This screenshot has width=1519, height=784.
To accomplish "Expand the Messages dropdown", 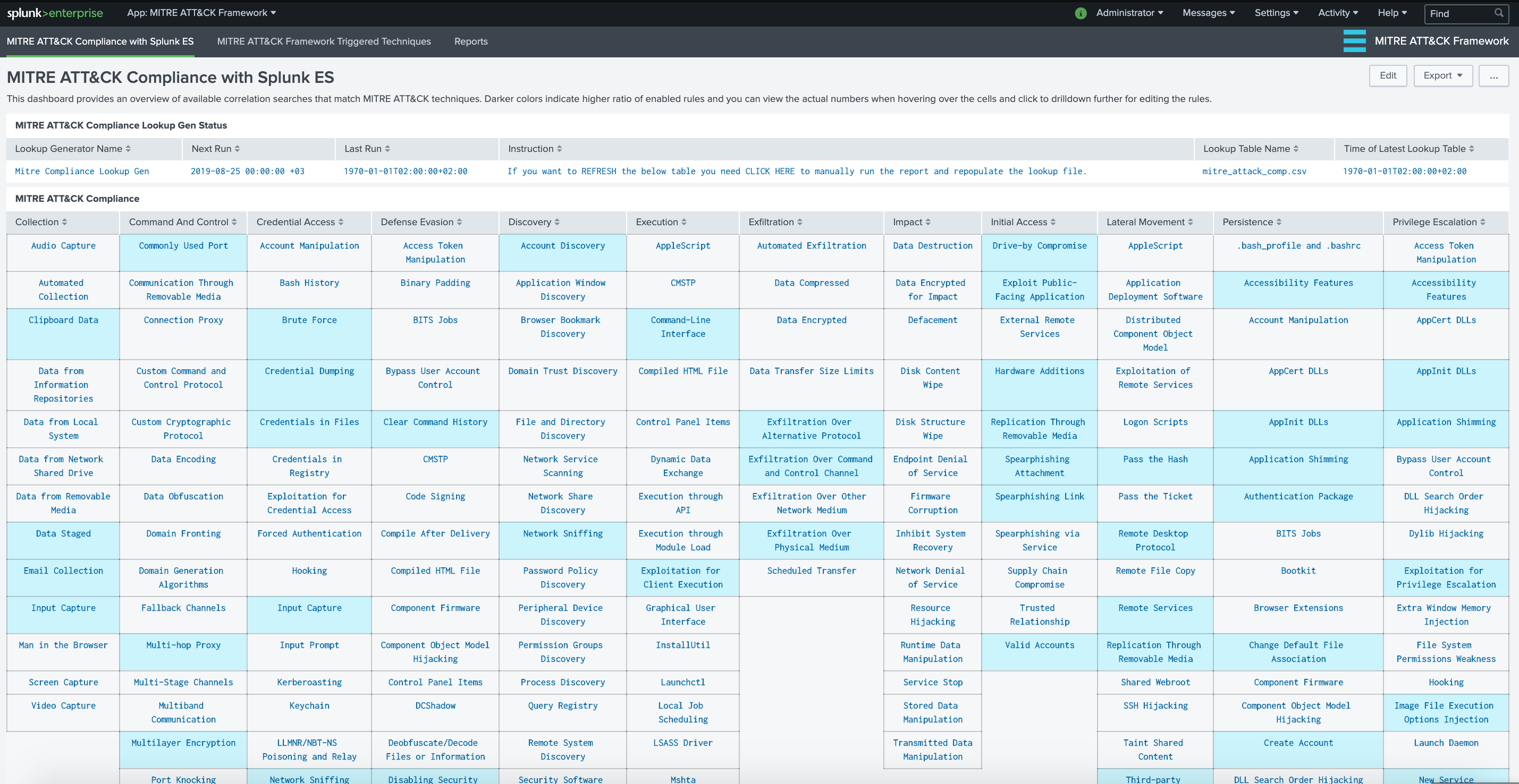I will (1208, 13).
